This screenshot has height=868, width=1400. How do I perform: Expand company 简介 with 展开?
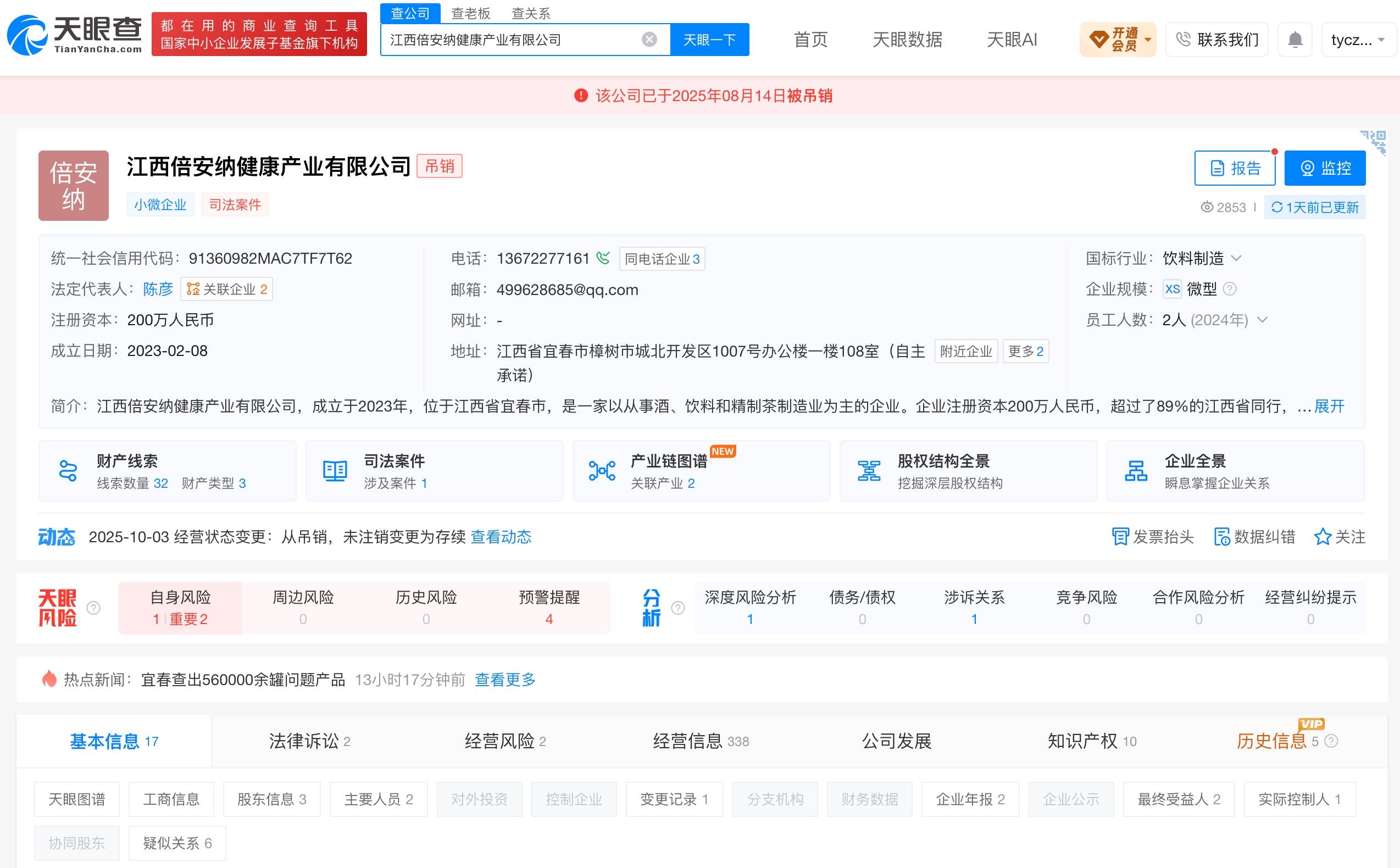1329,407
